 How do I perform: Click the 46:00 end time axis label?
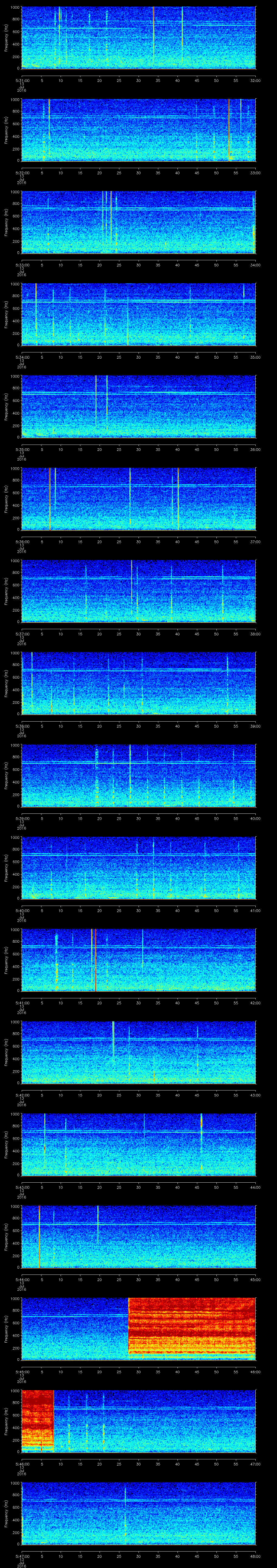pos(255,1371)
